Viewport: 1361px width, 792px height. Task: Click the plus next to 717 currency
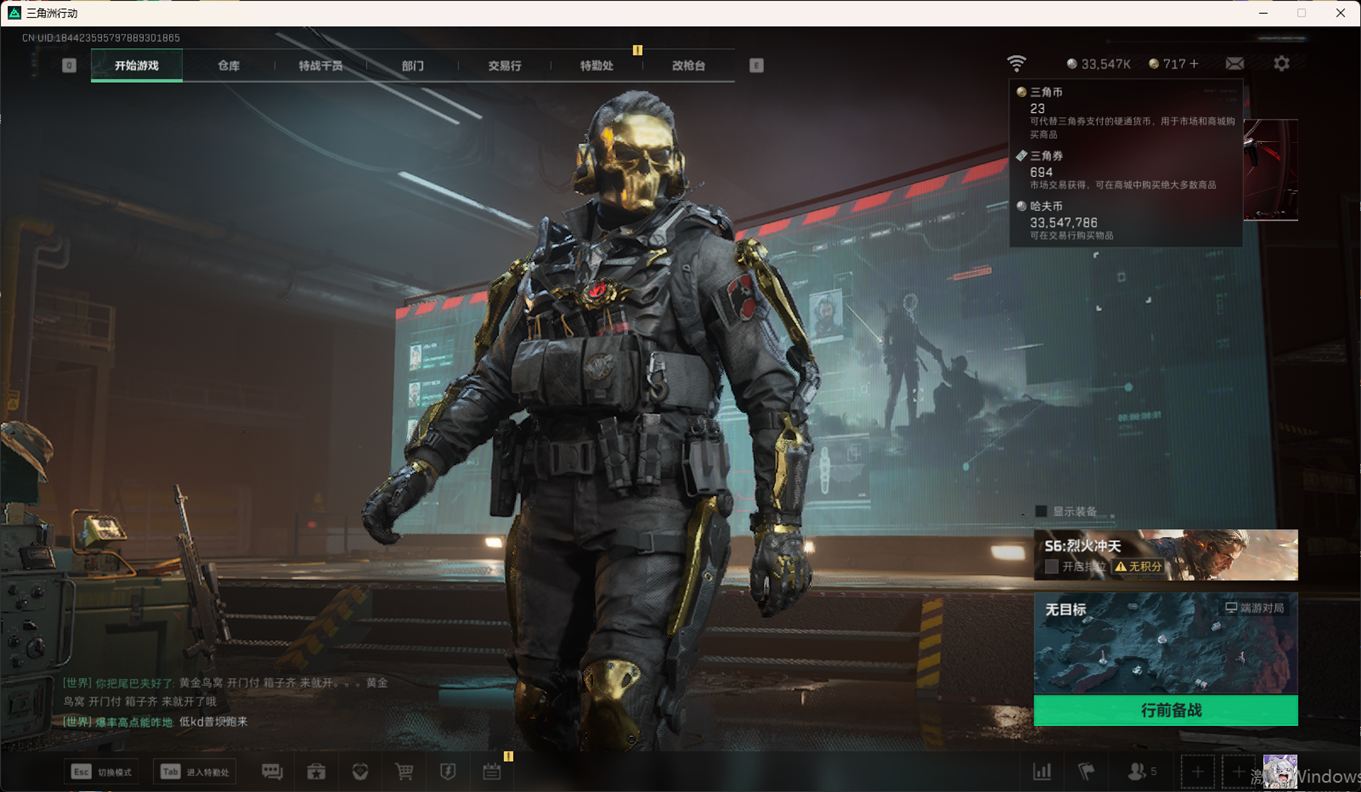pyautogui.click(x=1193, y=64)
